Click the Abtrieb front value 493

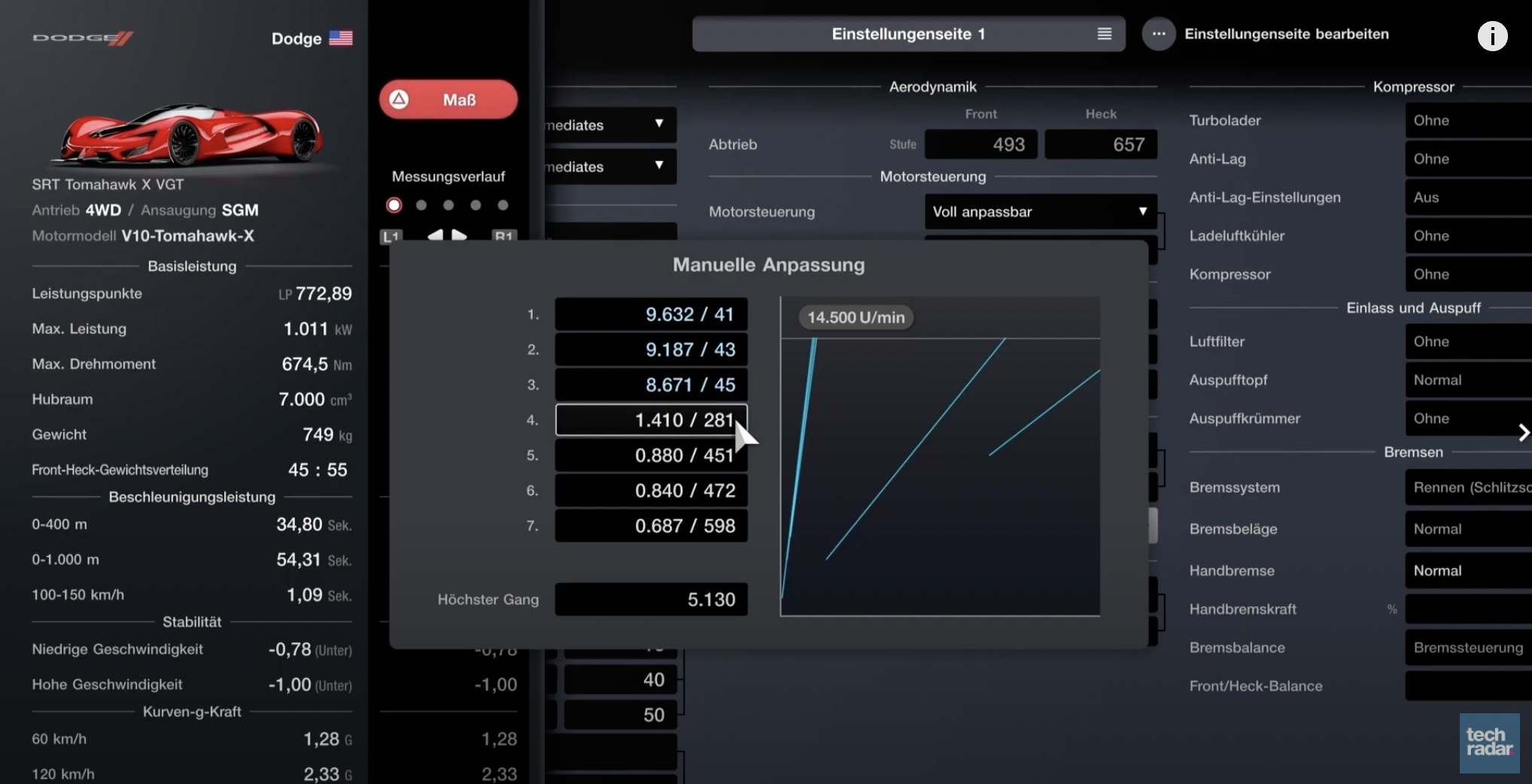pos(981,144)
